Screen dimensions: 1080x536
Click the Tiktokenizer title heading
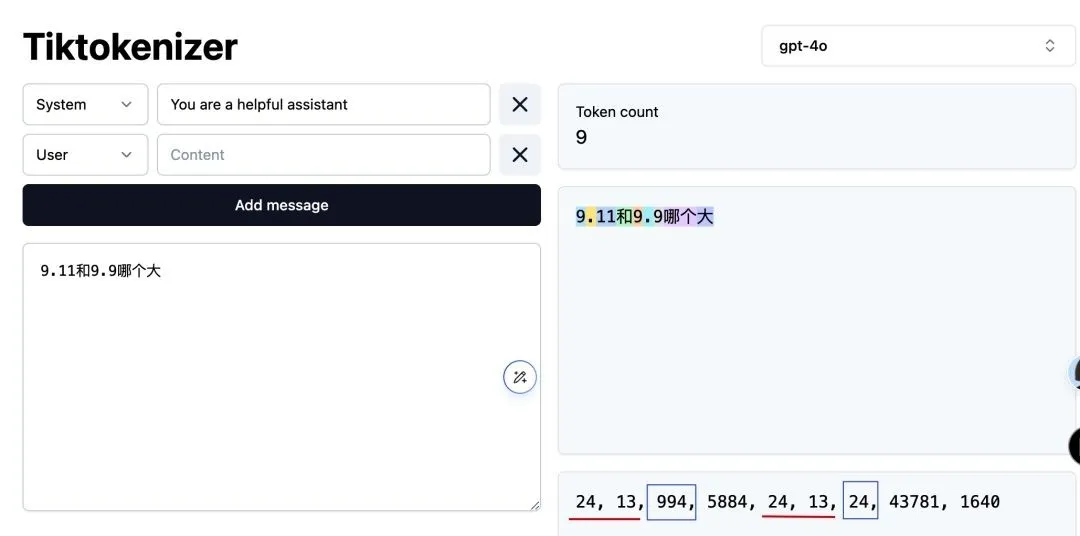coord(130,47)
